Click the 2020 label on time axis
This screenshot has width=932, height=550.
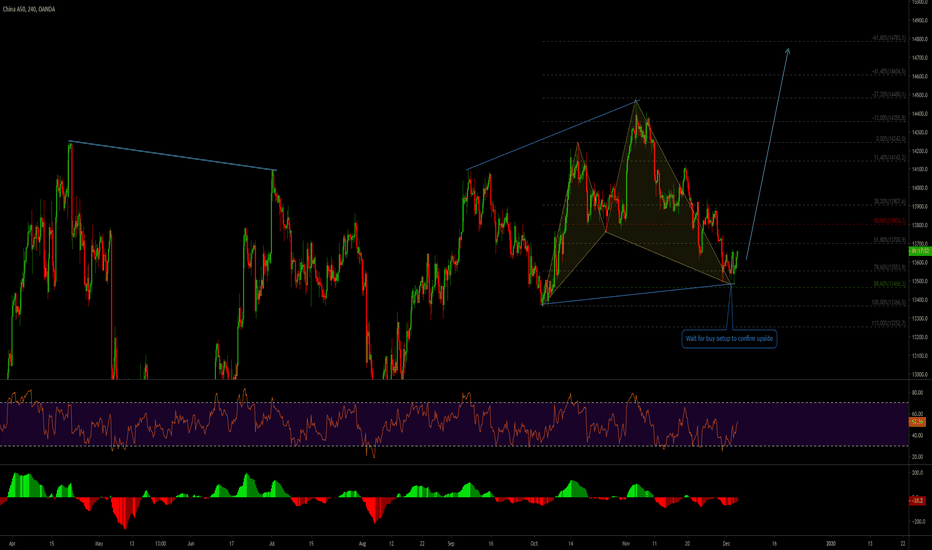(x=830, y=543)
